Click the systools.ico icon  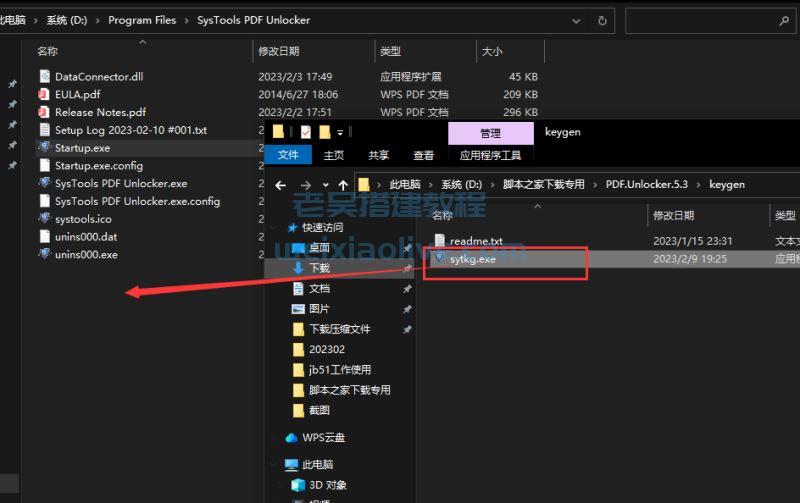(x=45, y=218)
